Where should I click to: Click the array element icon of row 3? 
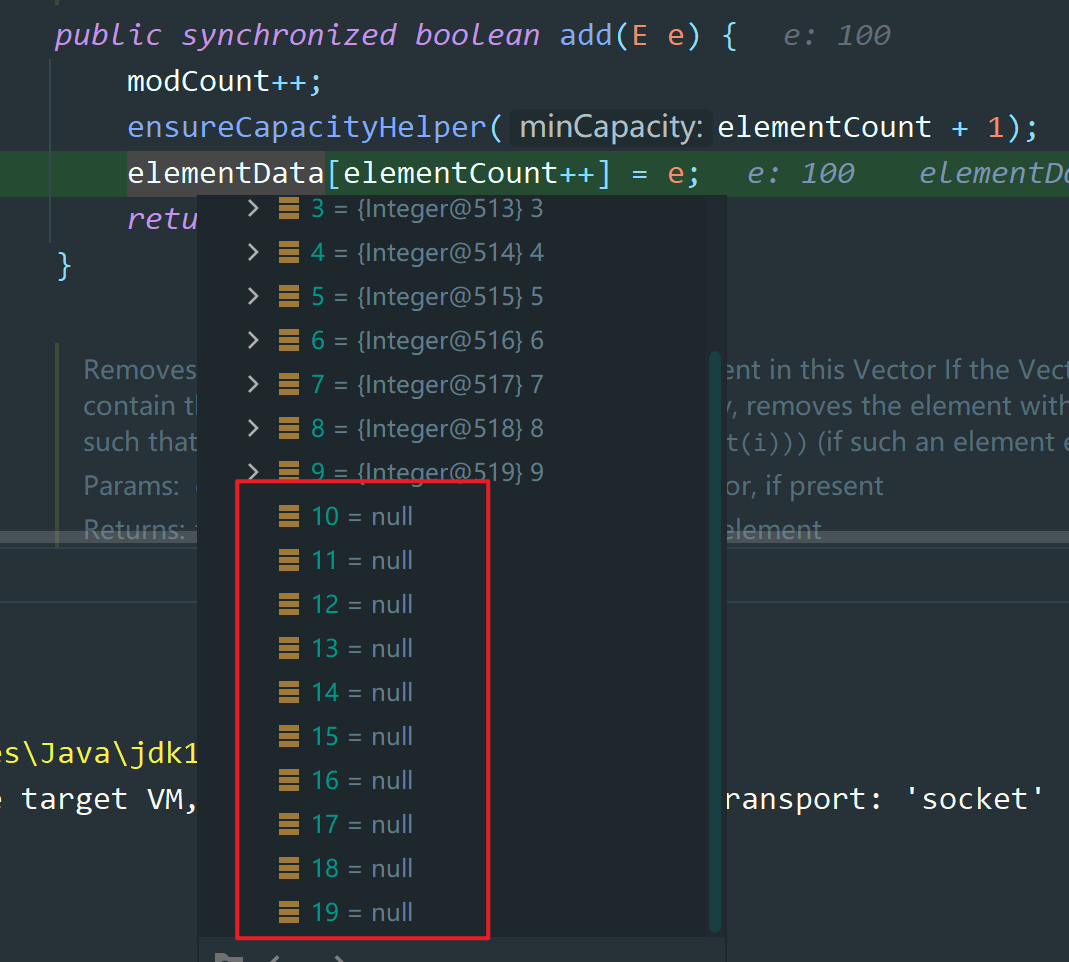[289, 209]
